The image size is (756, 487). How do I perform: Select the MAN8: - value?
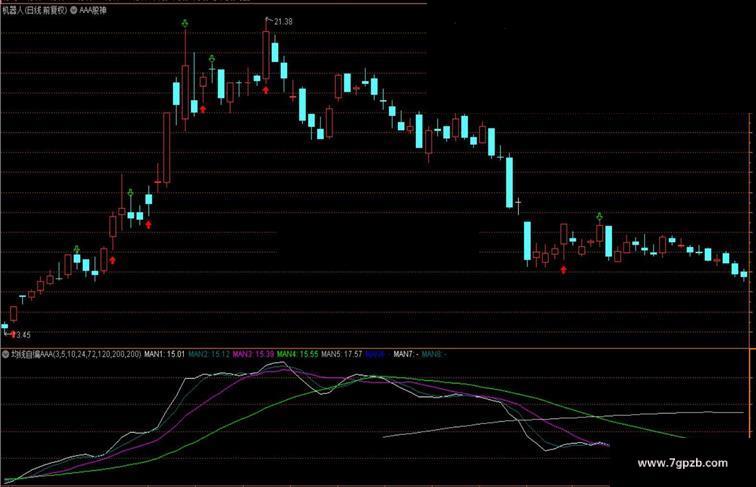pos(434,354)
